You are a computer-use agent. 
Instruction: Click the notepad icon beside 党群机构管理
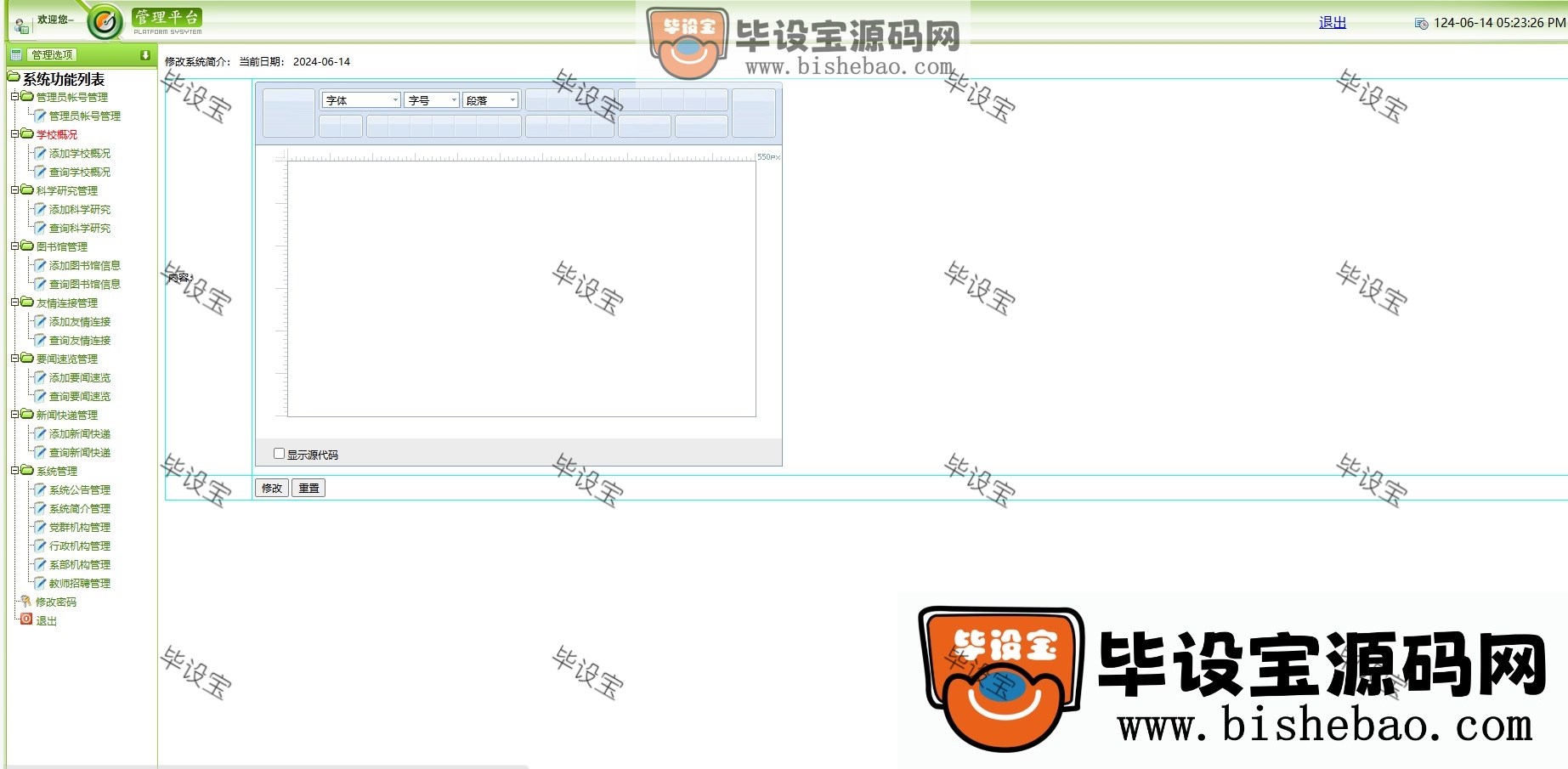pyautogui.click(x=40, y=527)
